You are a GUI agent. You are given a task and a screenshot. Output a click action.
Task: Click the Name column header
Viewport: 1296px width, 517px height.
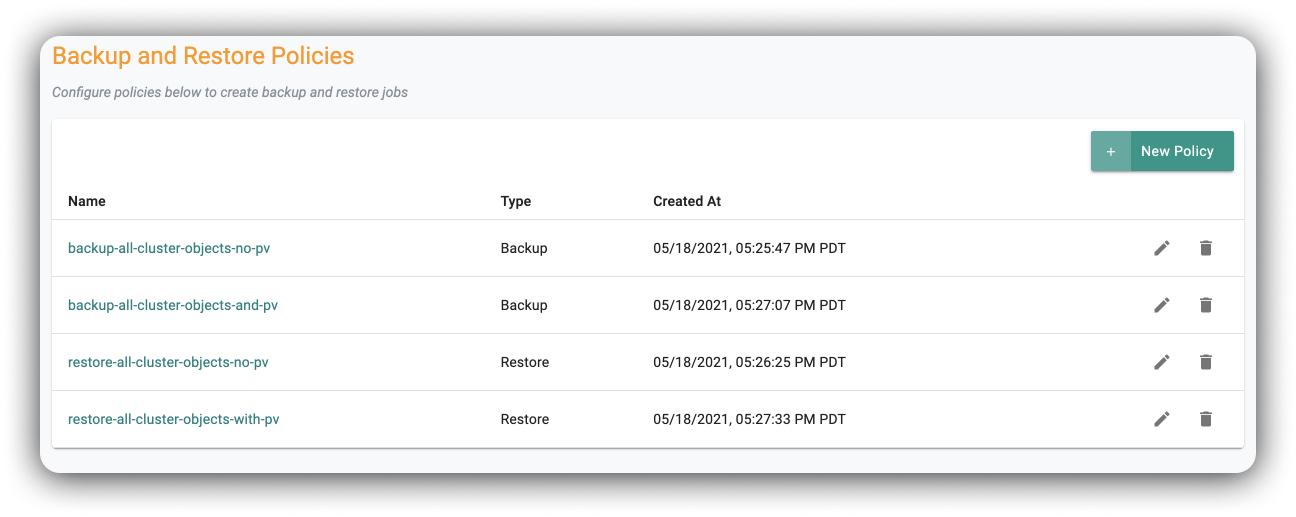pyautogui.click(x=87, y=201)
